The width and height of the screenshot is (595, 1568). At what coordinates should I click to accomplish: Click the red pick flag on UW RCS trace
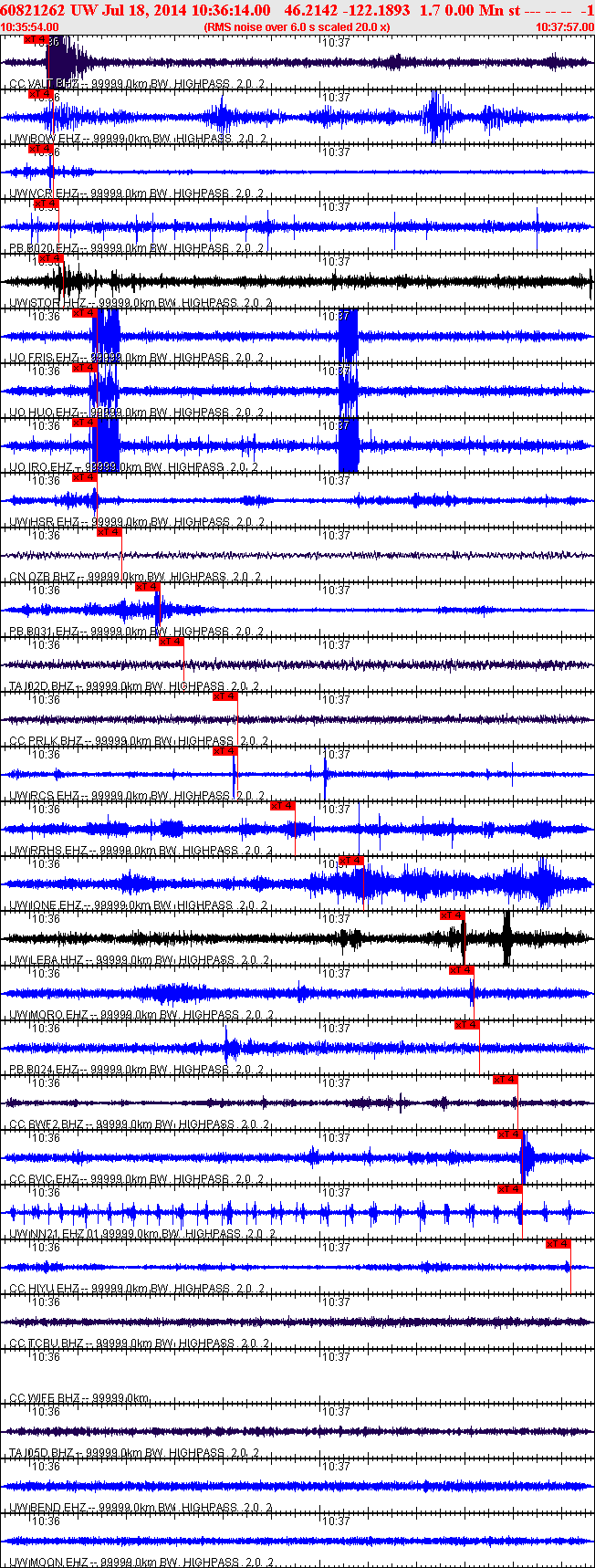(x=225, y=751)
